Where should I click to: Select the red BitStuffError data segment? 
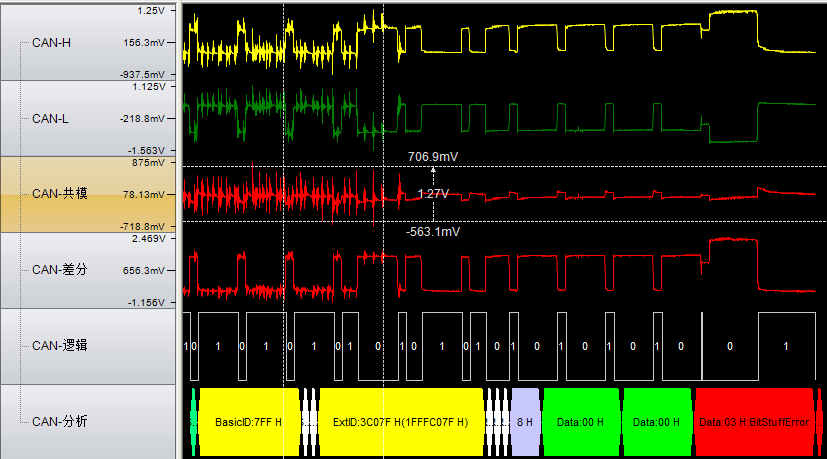point(753,422)
